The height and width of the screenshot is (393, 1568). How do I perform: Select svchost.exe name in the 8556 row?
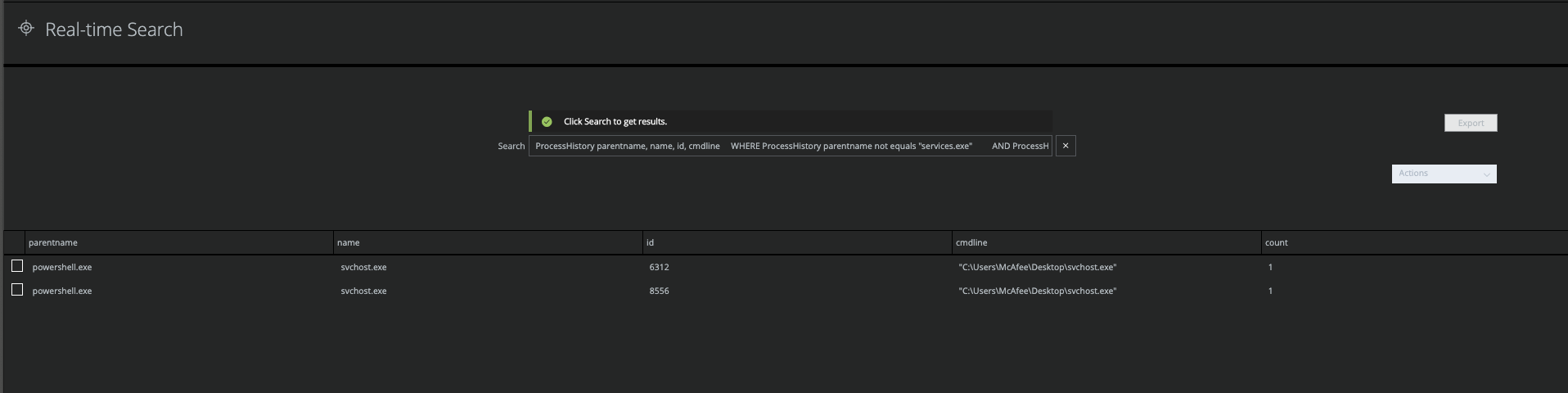[x=363, y=291]
